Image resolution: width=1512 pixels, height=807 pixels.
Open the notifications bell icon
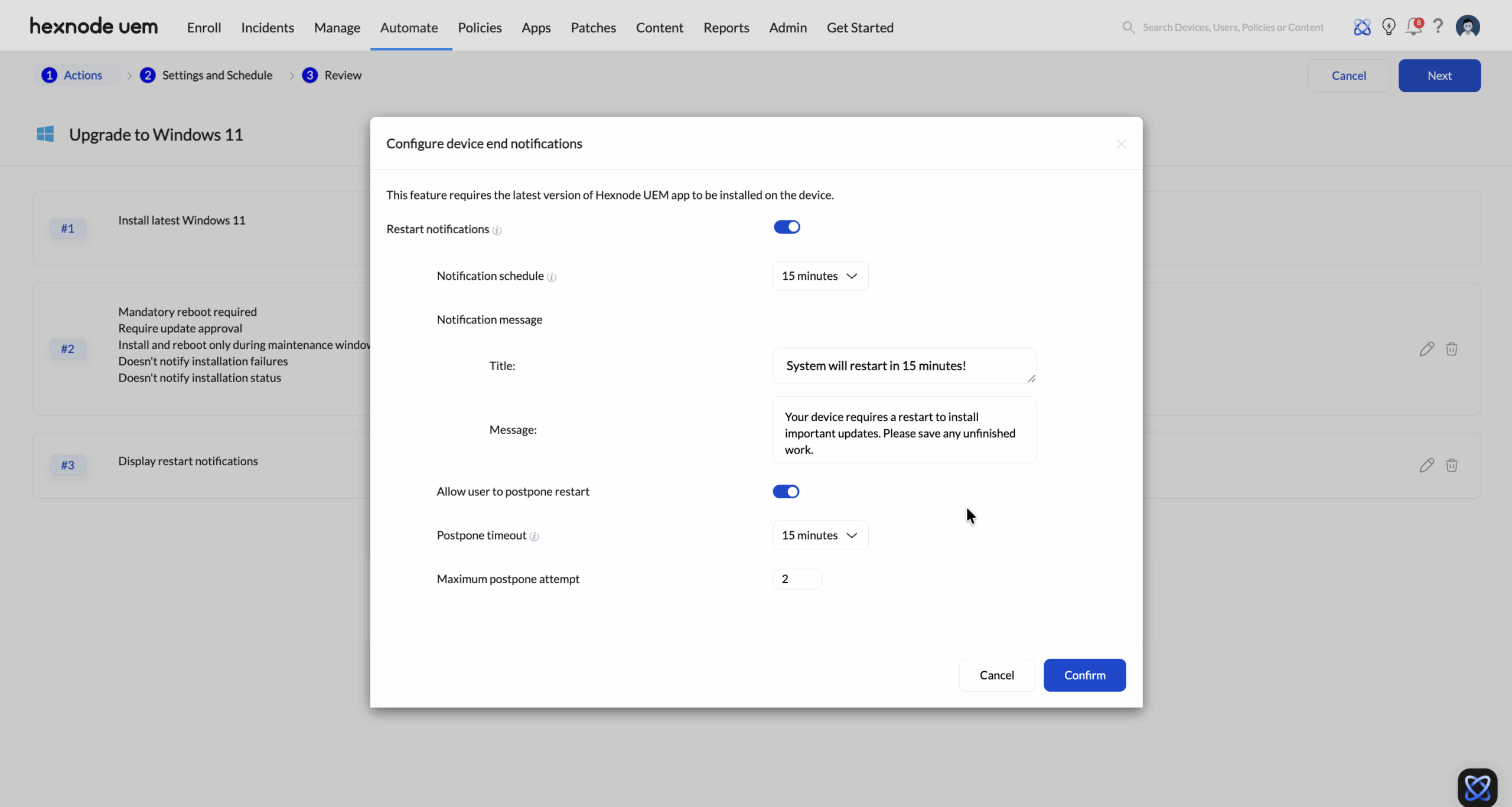(1413, 27)
